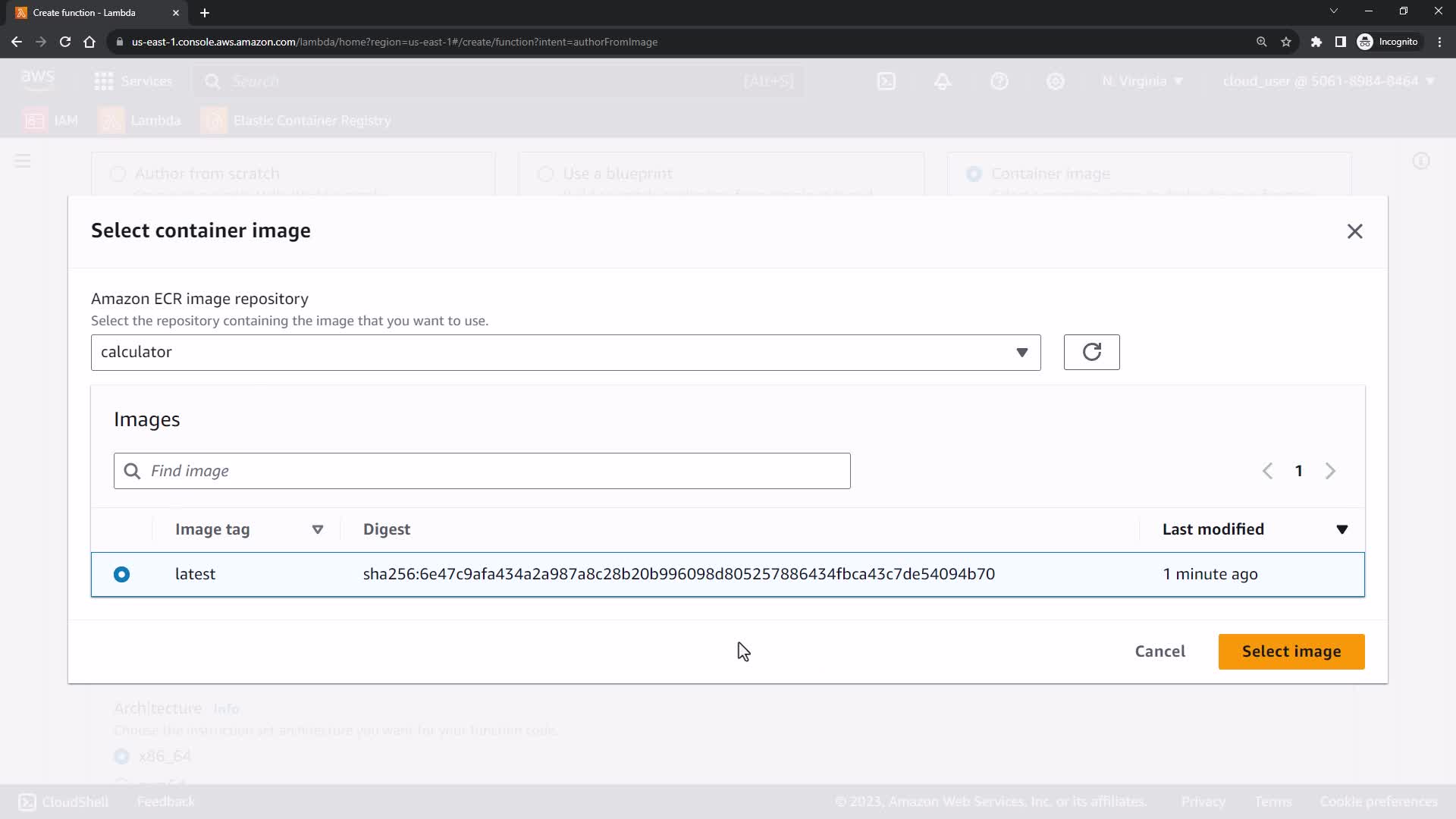This screenshot has height=819, width=1456.
Task: Sort by Last modified column arrow
Action: (1341, 529)
